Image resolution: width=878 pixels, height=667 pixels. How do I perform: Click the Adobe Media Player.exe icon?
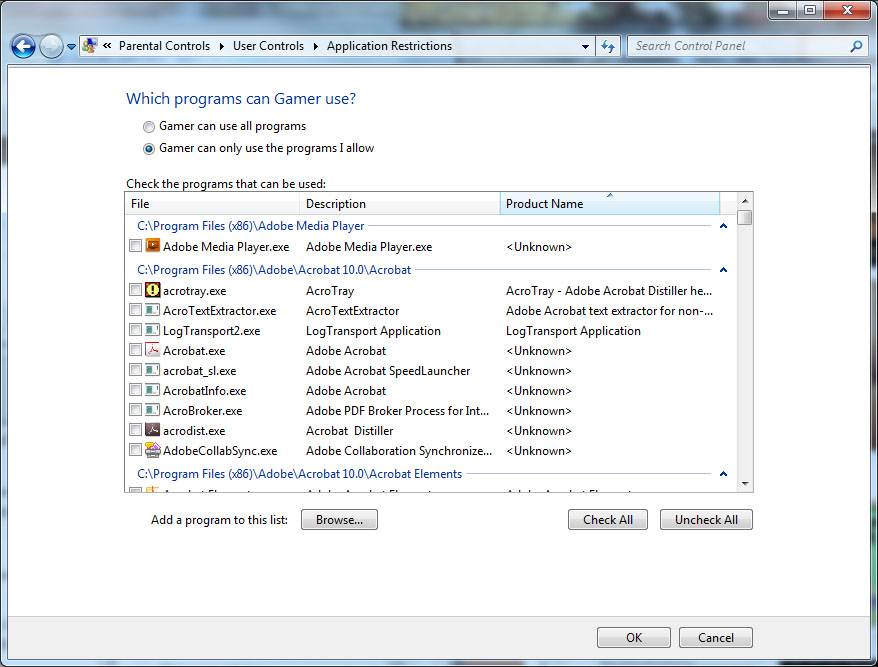click(x=152, y=246)
